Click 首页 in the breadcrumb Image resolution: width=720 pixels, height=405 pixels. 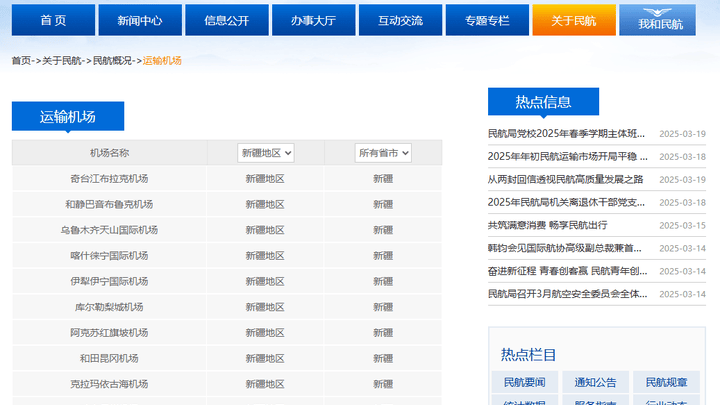click(21, 61)
